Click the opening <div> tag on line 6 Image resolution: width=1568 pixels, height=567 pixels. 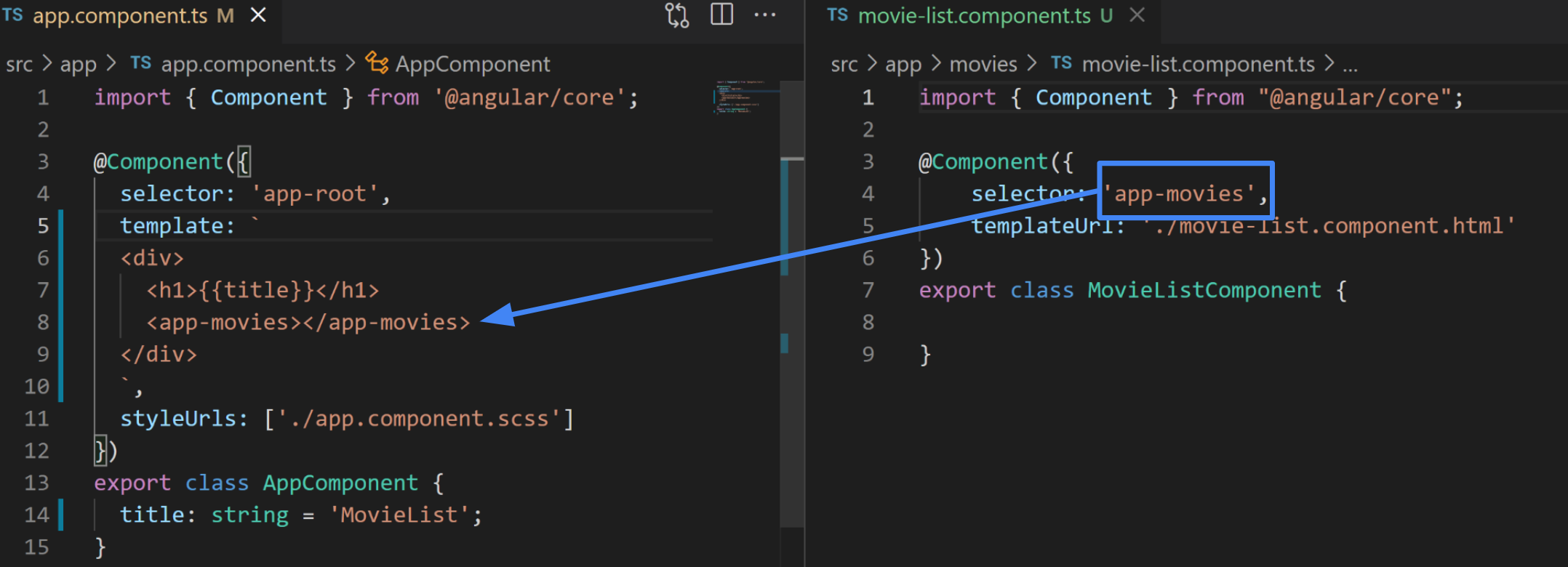pyautogui.click(x=152, y=259)
